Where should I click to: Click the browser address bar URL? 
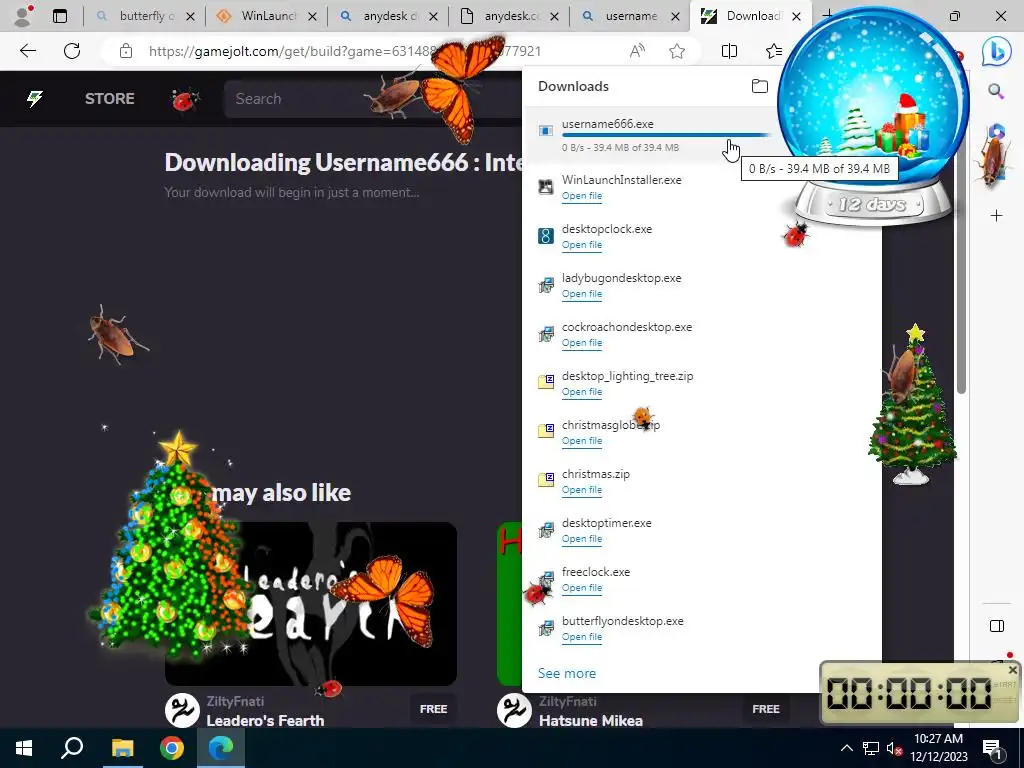coord(344,51)
